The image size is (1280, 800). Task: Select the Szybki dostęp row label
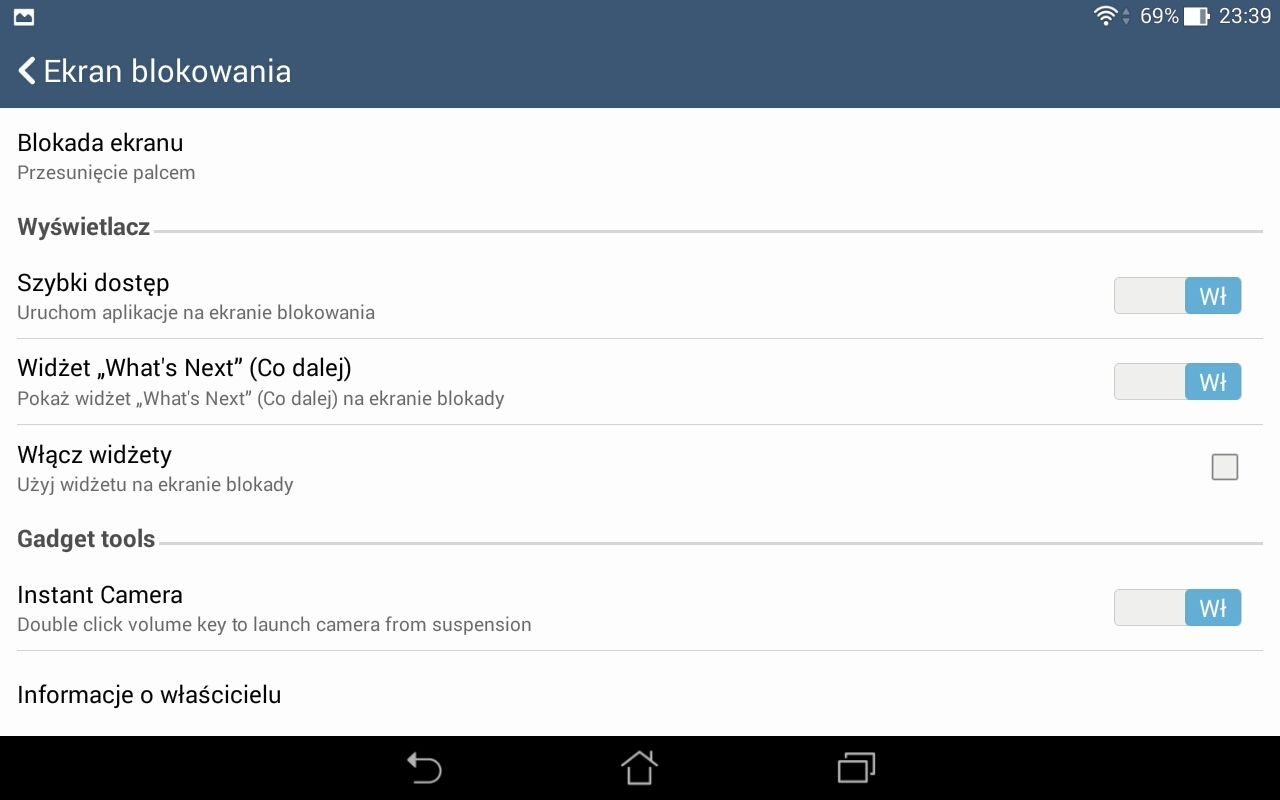(x=93, y=283)
